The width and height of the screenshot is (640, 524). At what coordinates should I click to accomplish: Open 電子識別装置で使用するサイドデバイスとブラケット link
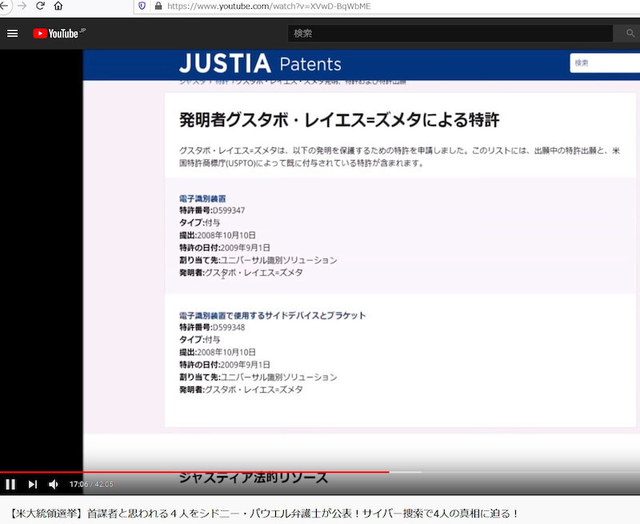tap(272, 315)
